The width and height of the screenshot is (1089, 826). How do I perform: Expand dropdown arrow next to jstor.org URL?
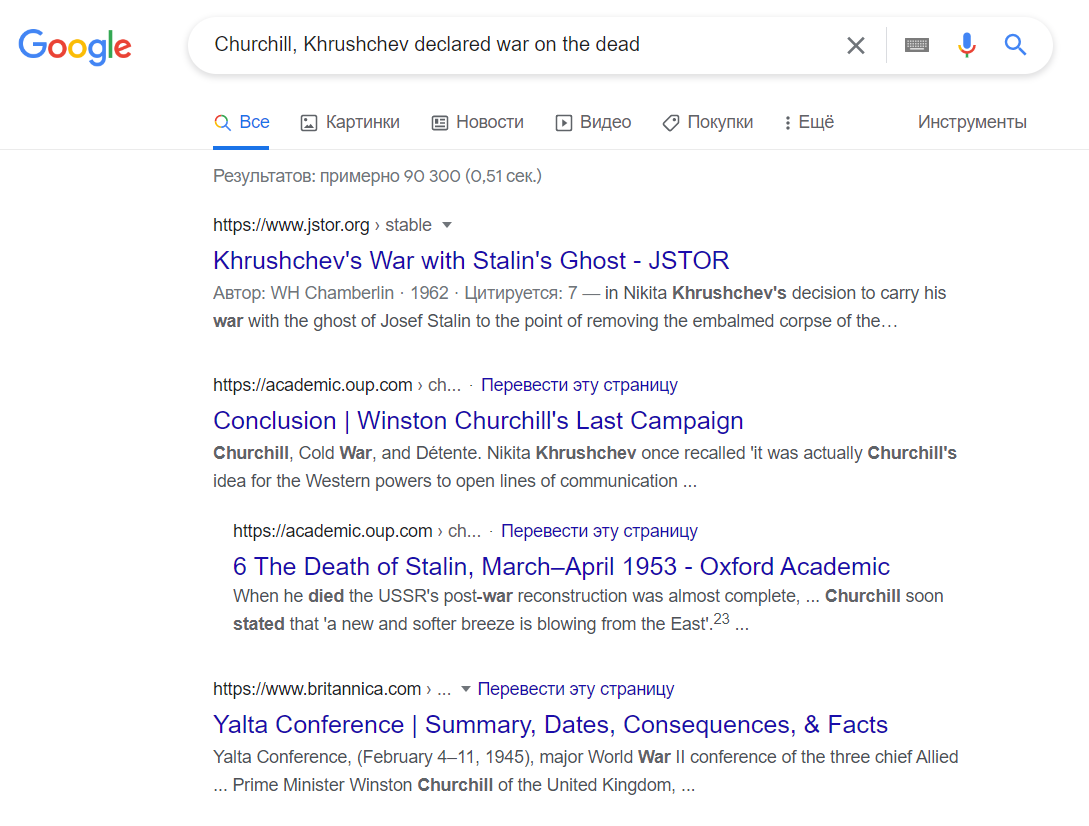tap(447, 225)
